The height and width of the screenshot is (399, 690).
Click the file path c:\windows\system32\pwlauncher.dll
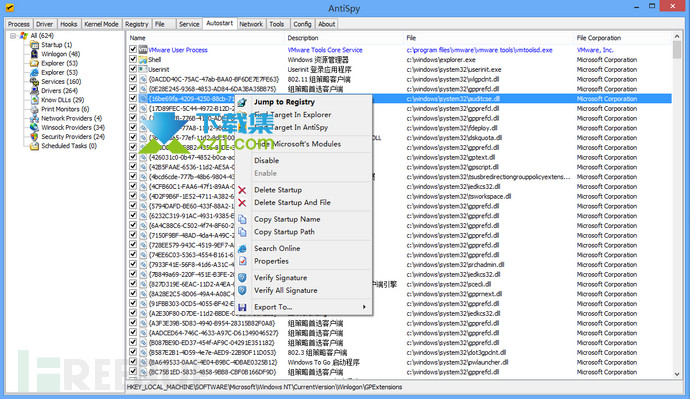tap(457, 362)
